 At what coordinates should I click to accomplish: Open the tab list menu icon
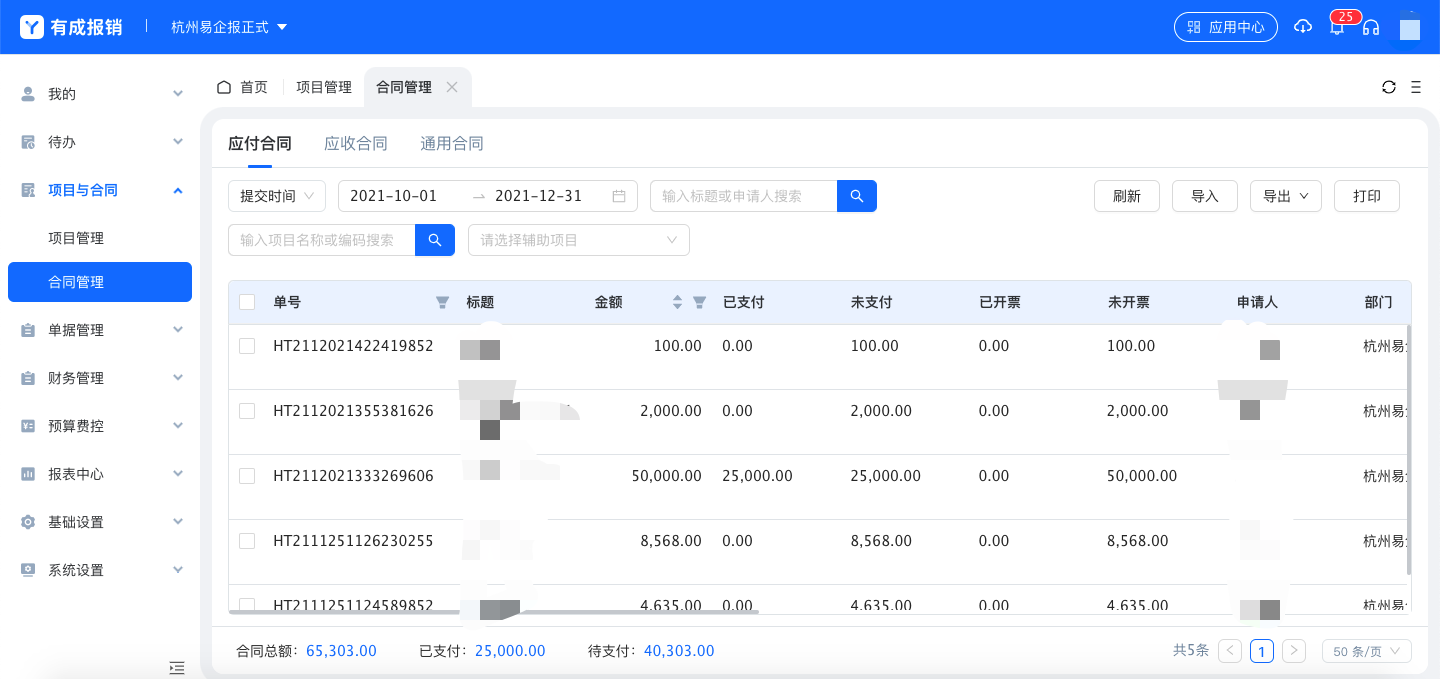(1416, 87)
